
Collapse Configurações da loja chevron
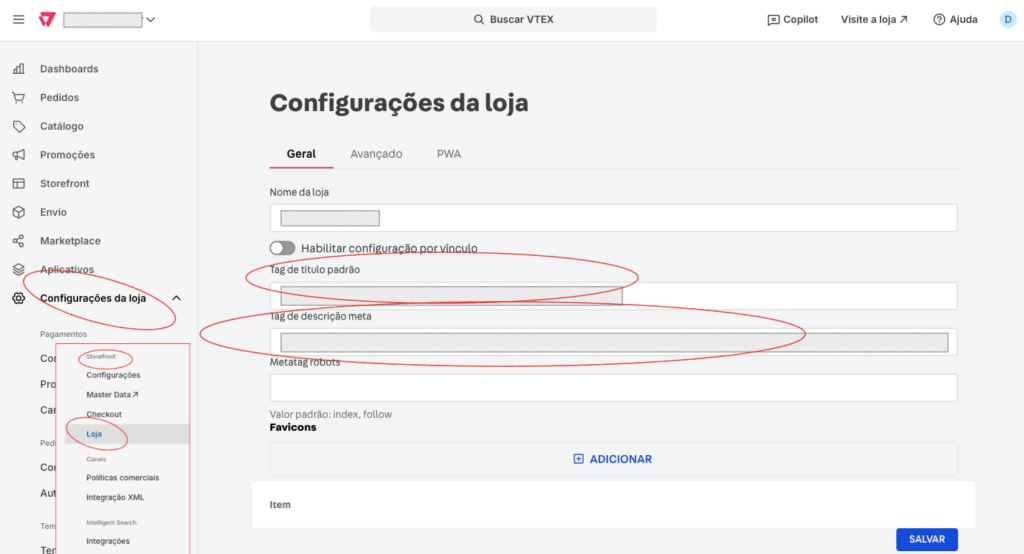[x=177, y=298]
